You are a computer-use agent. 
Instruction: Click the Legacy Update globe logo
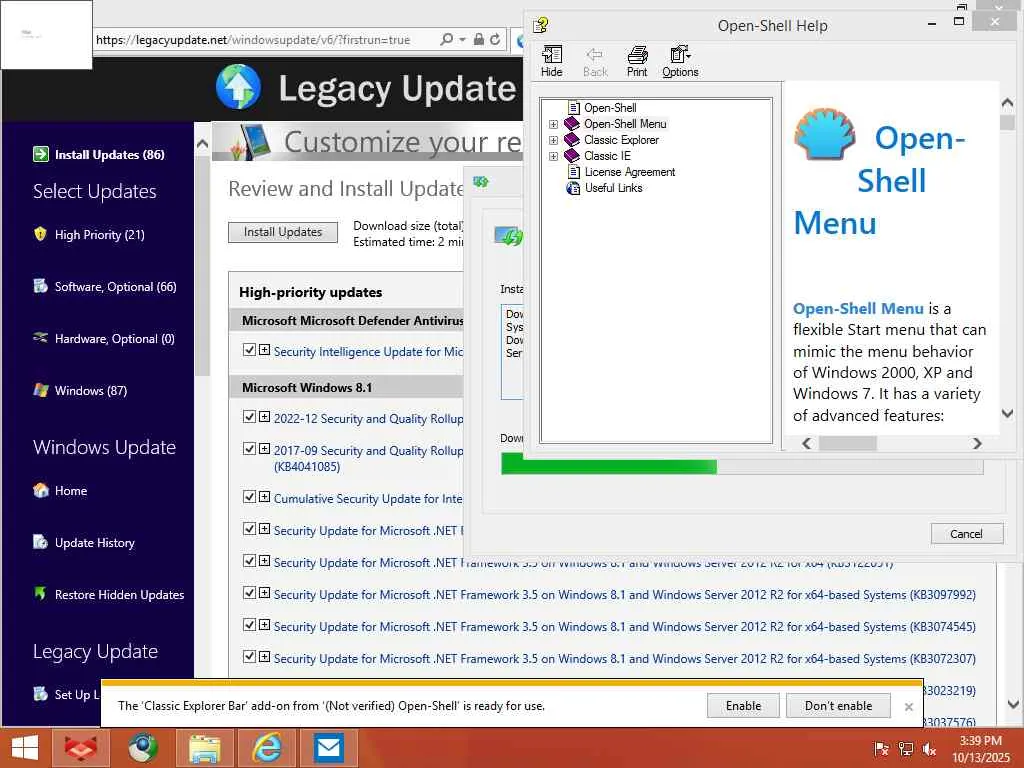pos(238,87)
